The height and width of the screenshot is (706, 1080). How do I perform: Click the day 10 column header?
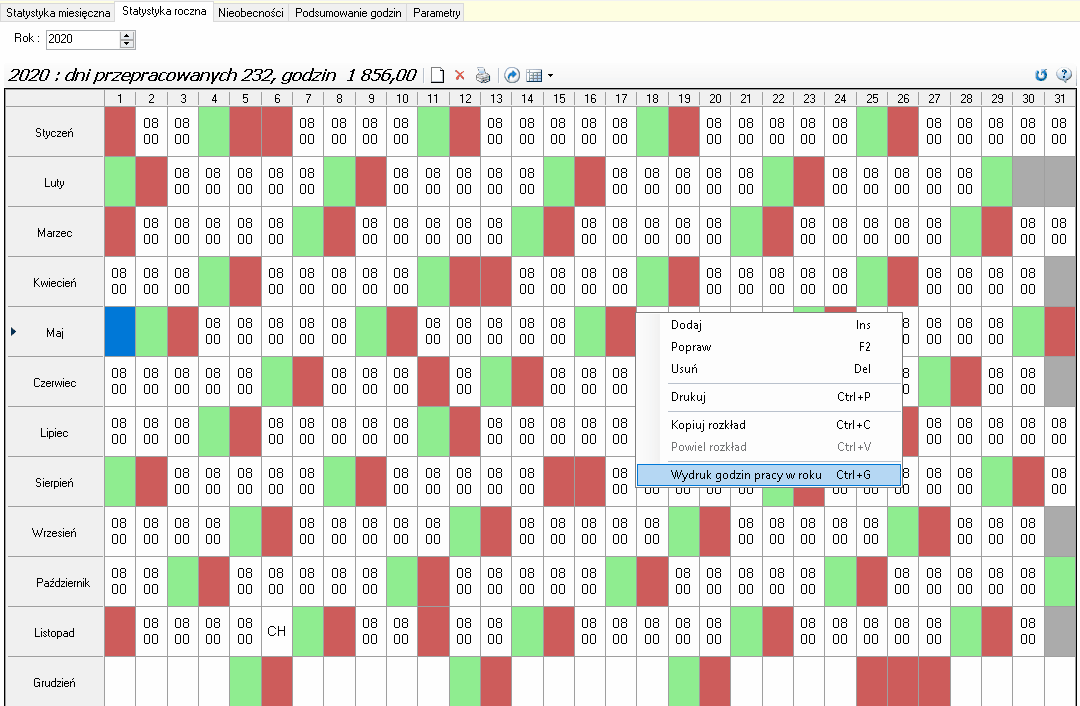[x=402, y=98]
